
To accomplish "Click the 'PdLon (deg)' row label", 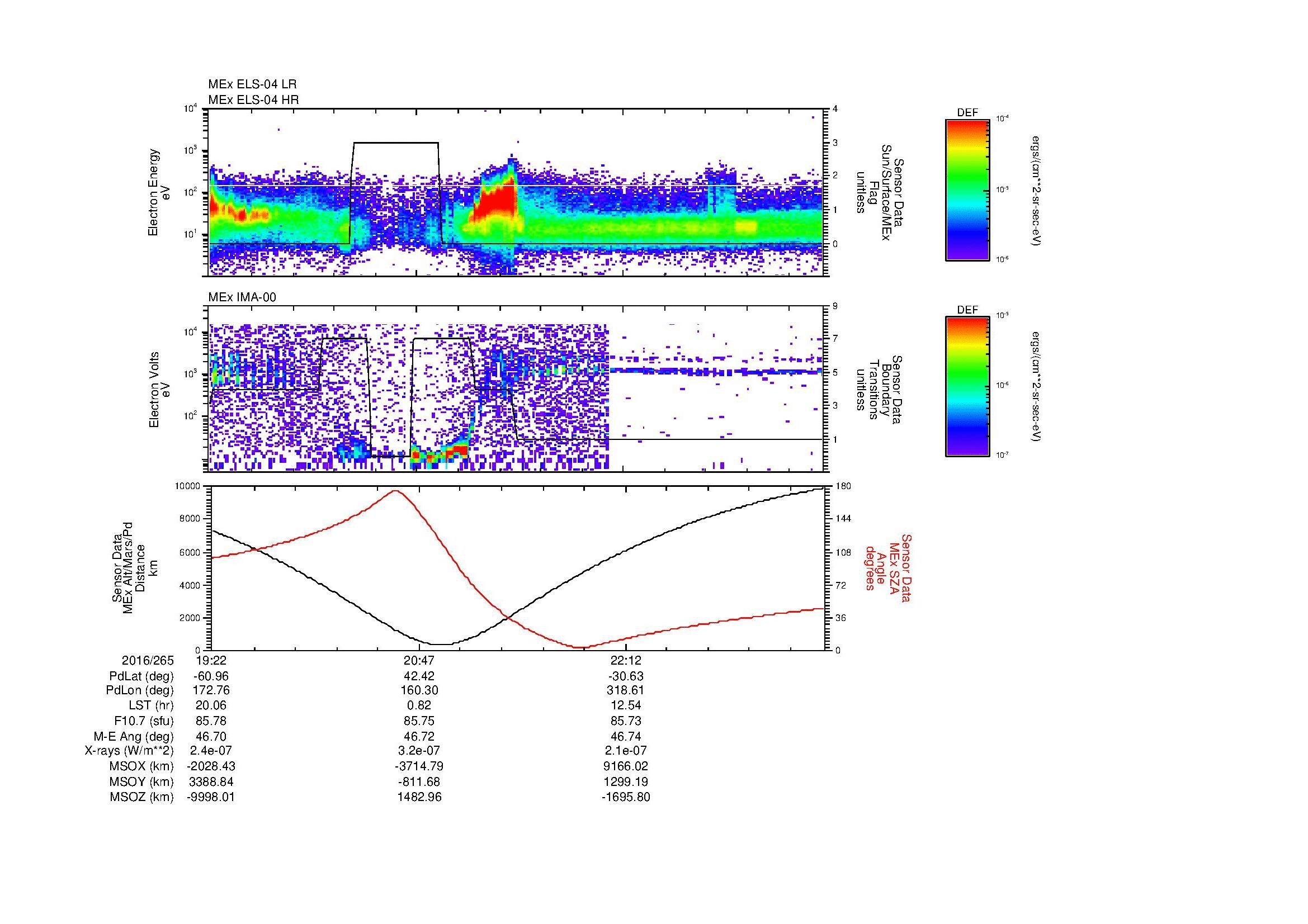I will pos(141,690).
